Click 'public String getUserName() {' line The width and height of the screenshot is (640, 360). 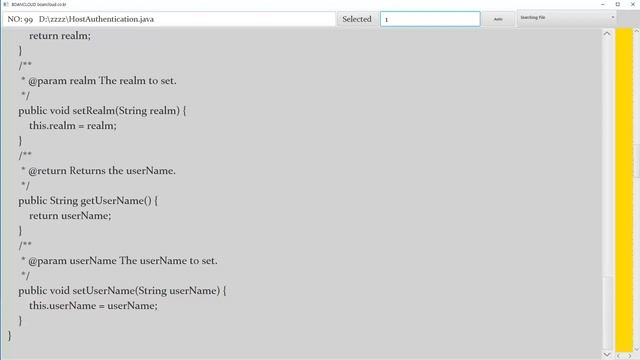click(88, 201)
